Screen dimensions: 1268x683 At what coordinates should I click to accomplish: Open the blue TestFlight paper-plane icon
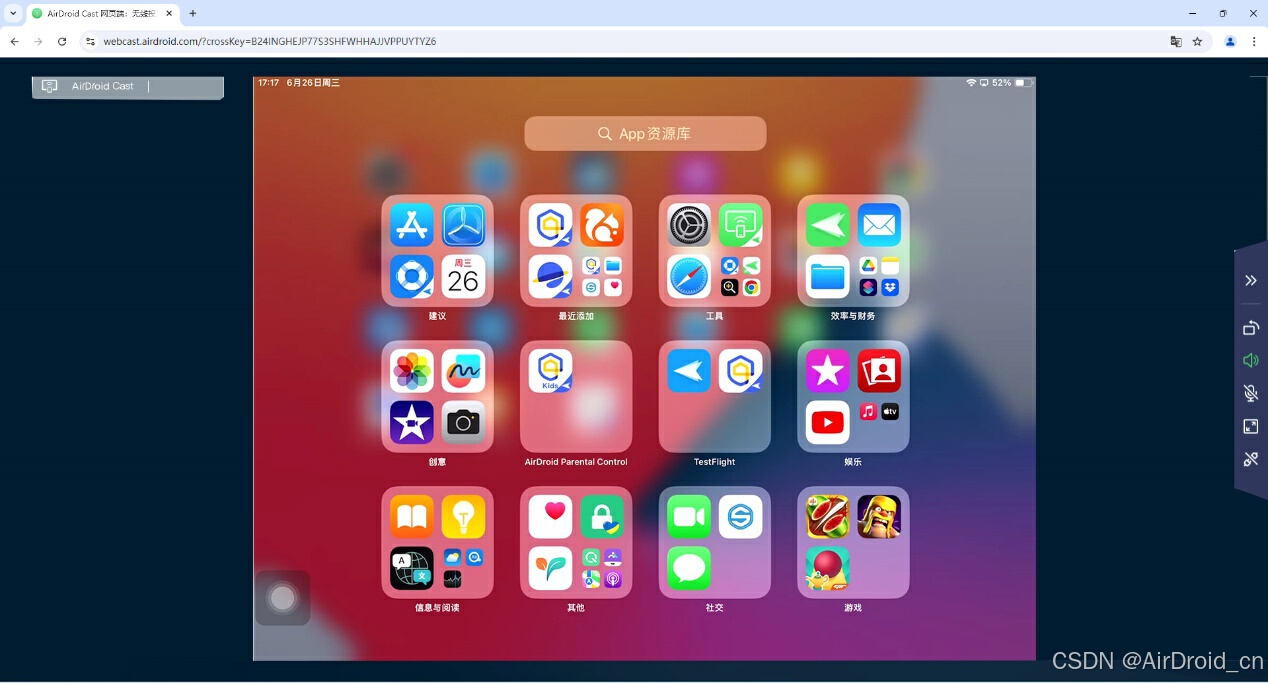pyautogui.click(x=689, y=371)
